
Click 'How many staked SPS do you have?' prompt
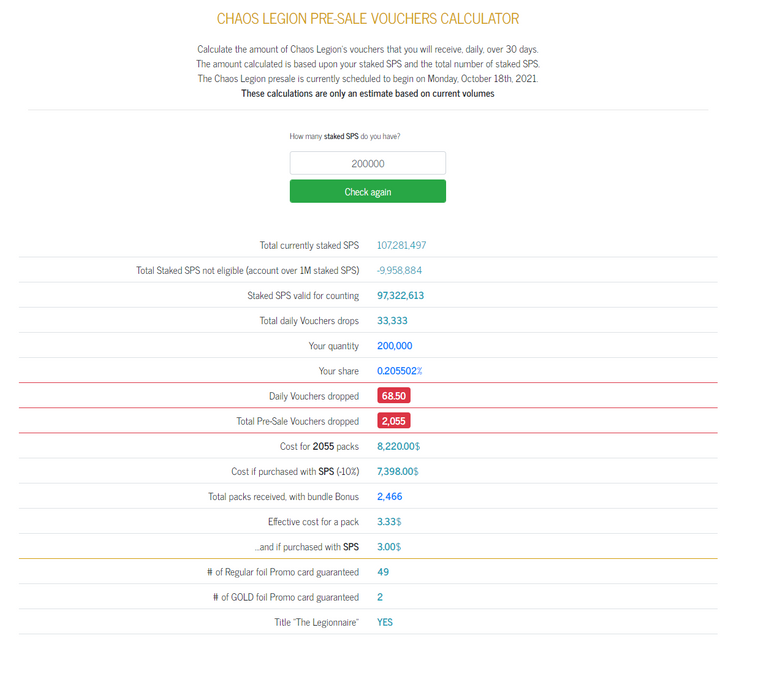pos(345,136)
